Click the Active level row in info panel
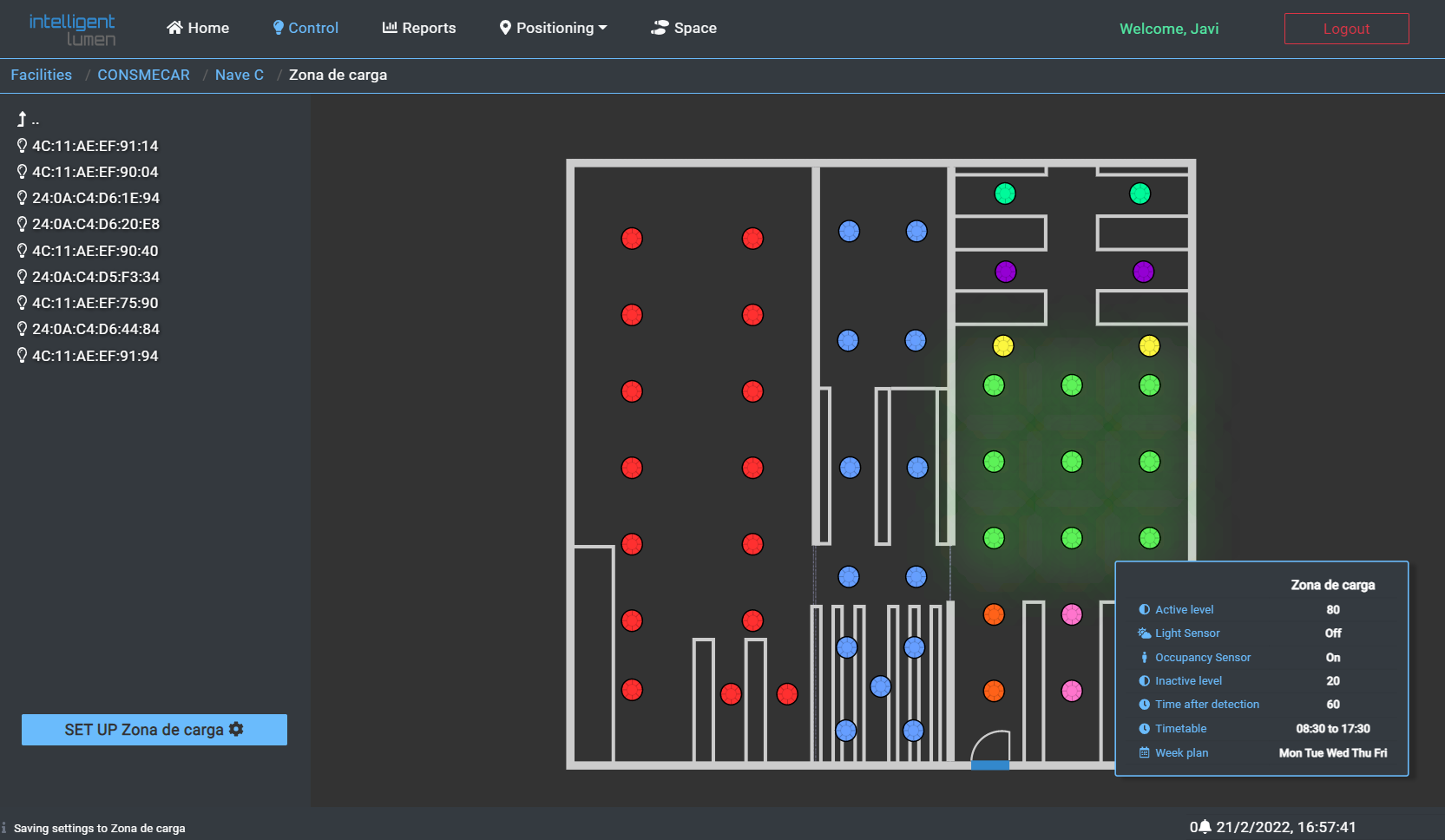Viewport: 1445px width, 840px height. [1262, 609]
